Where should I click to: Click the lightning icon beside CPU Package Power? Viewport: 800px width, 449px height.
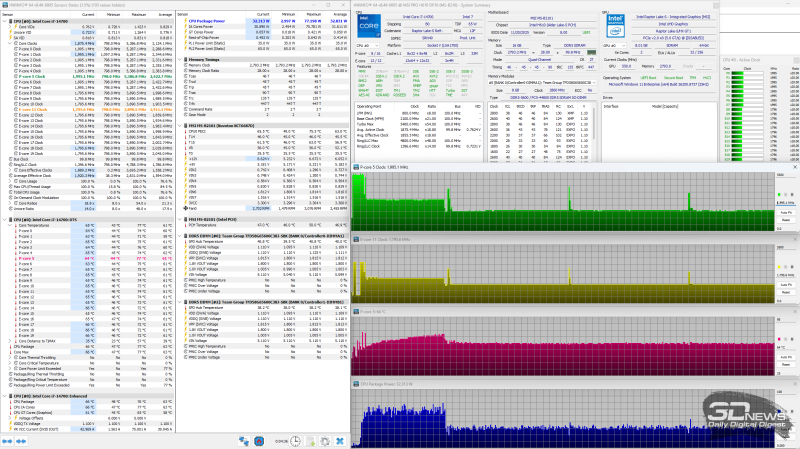[185, 21]
